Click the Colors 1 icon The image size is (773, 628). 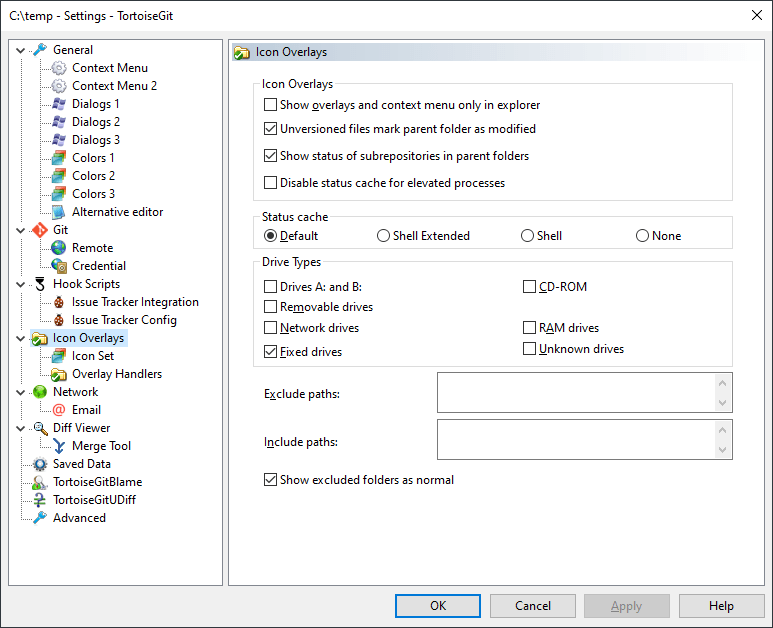pos(59,158)
